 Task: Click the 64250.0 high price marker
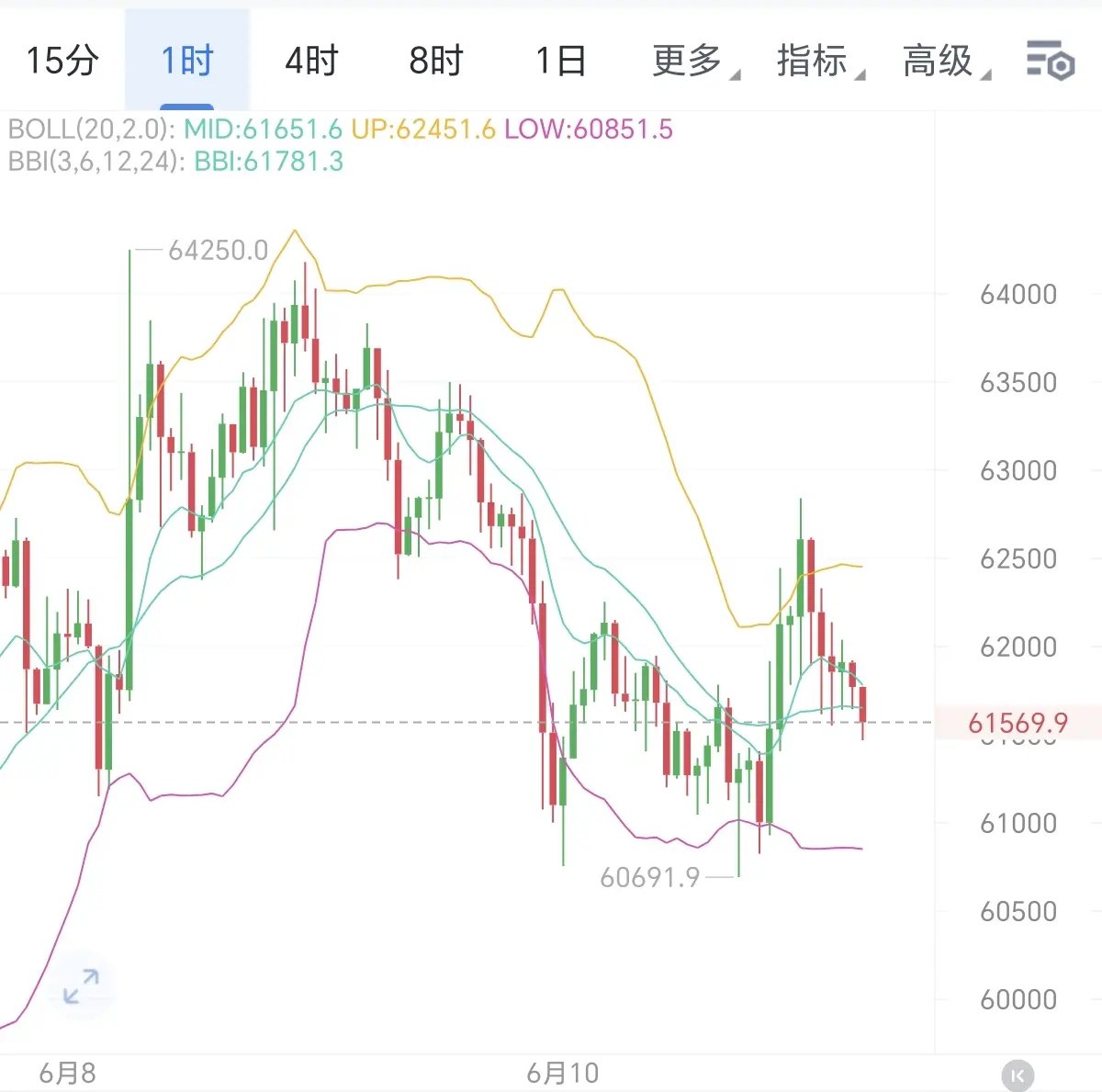(219, 250)
